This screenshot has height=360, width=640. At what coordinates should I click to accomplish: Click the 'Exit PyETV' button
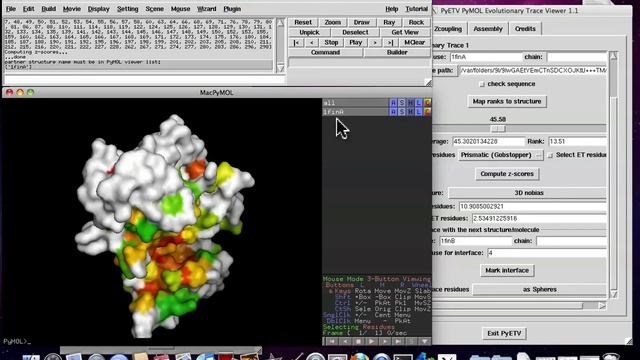[x=504, y=333]
